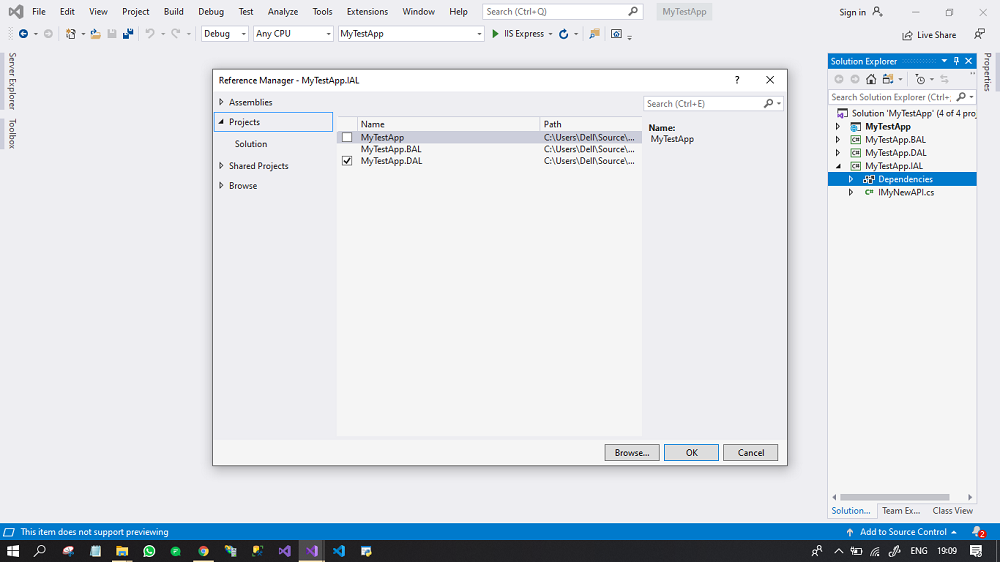This screenshot has width=1000, height=562.
Task: Click the Solution Explorer horizontal scrollbar
Action: click(894, 497)
